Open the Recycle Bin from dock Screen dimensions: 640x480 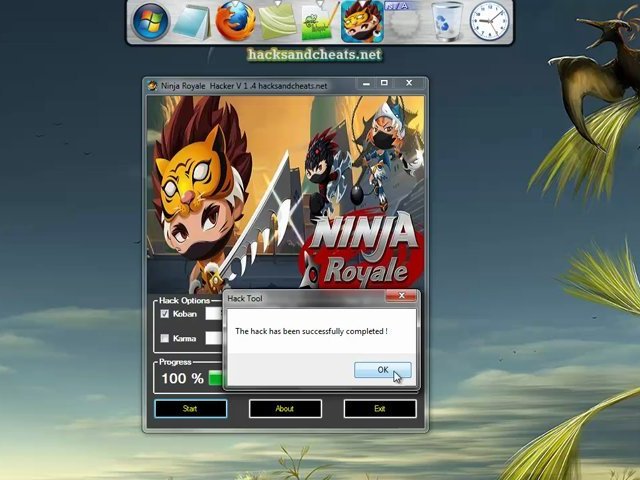[447, 21]
